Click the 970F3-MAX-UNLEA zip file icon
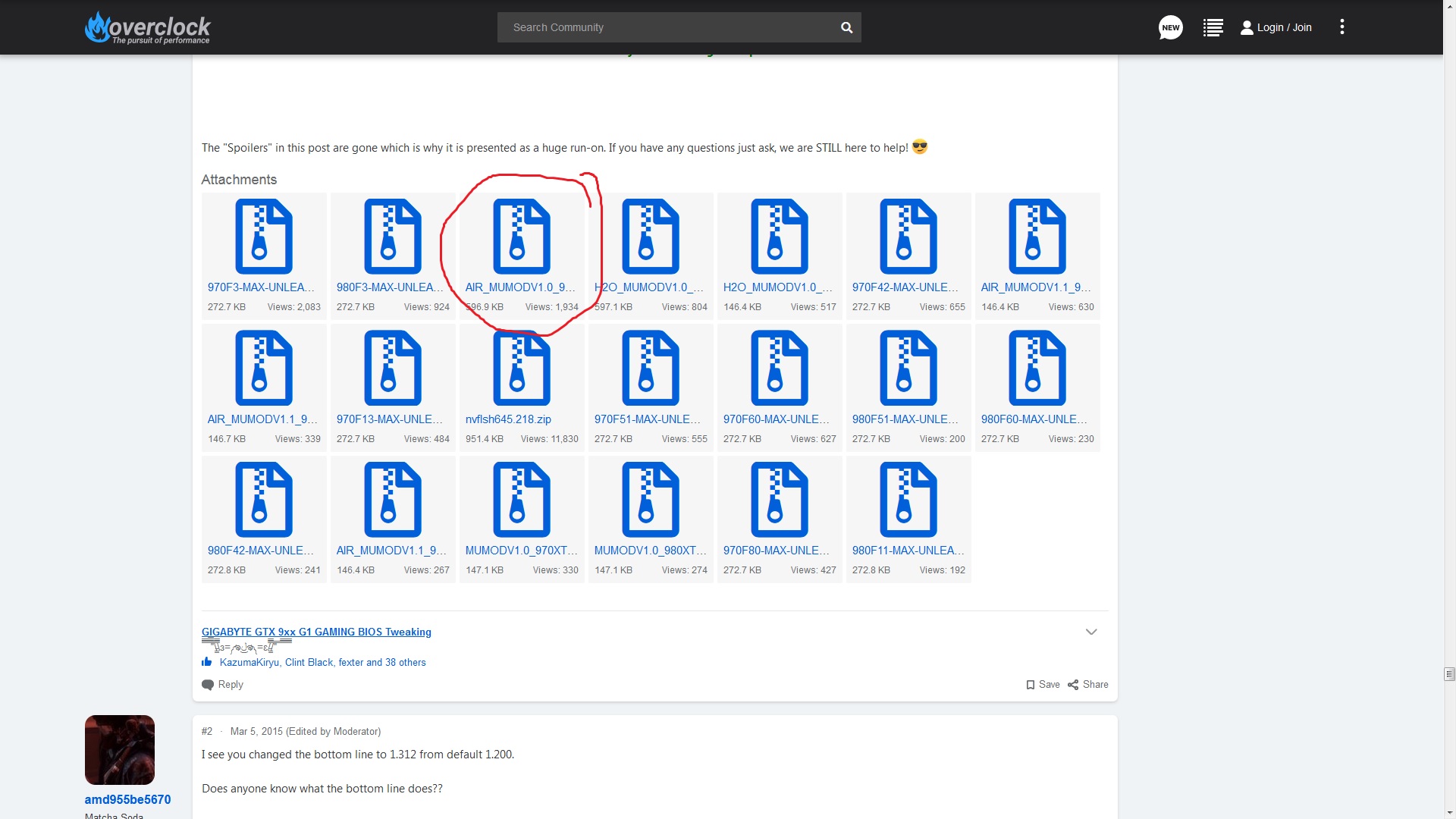Screen dimensions: 1456x819 click(263, 236)
